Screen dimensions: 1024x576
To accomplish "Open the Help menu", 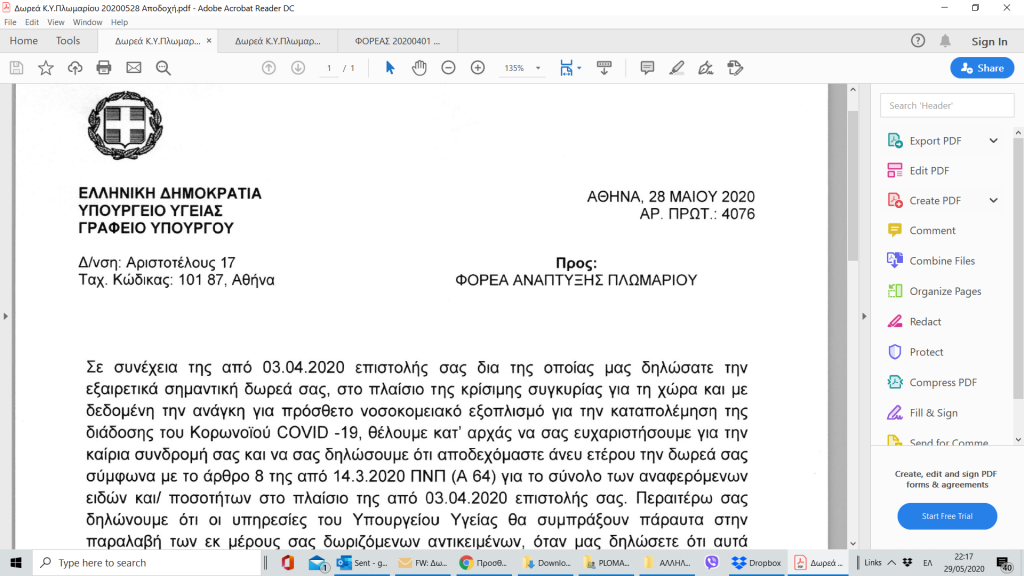I will coord(120,22).
